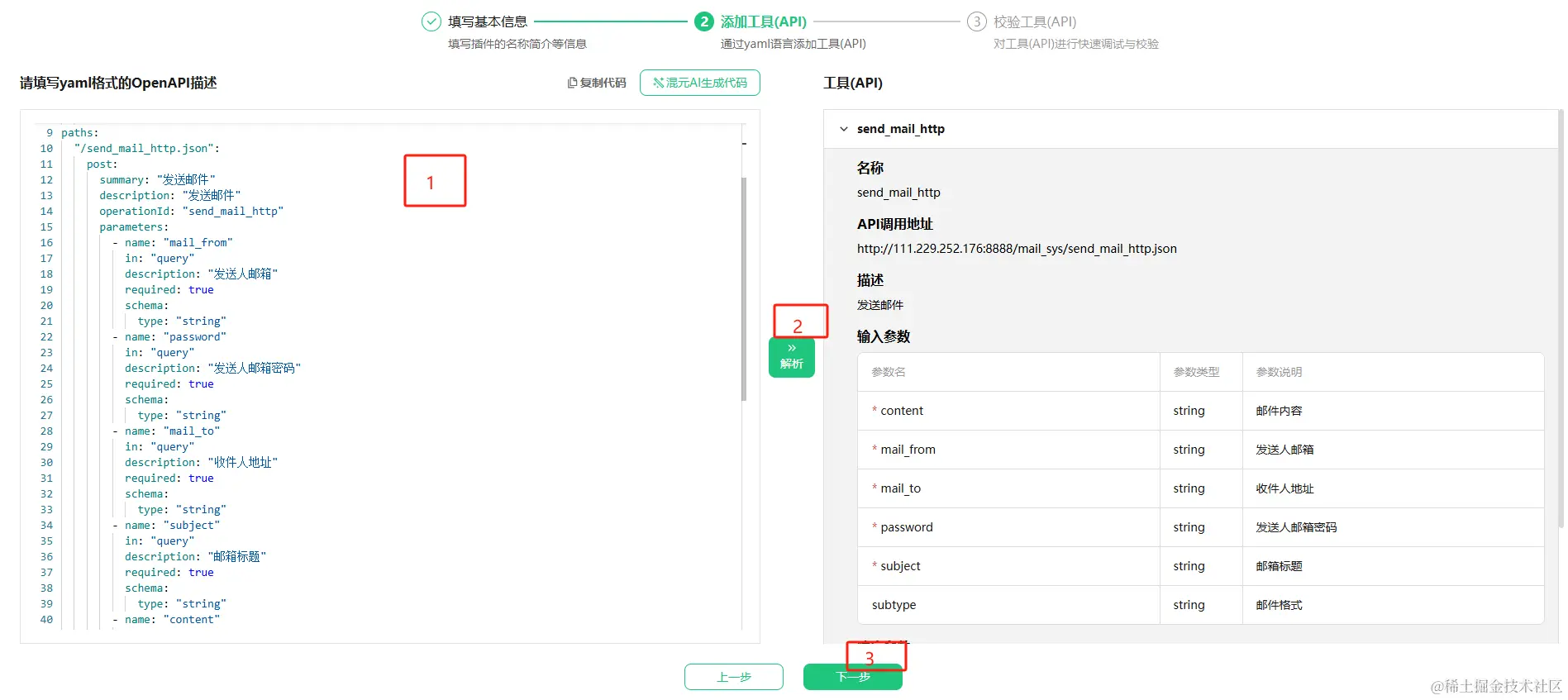Click the description "发送人邮箱" line
Screen dimensions: 1568x700
pos(201,274)
